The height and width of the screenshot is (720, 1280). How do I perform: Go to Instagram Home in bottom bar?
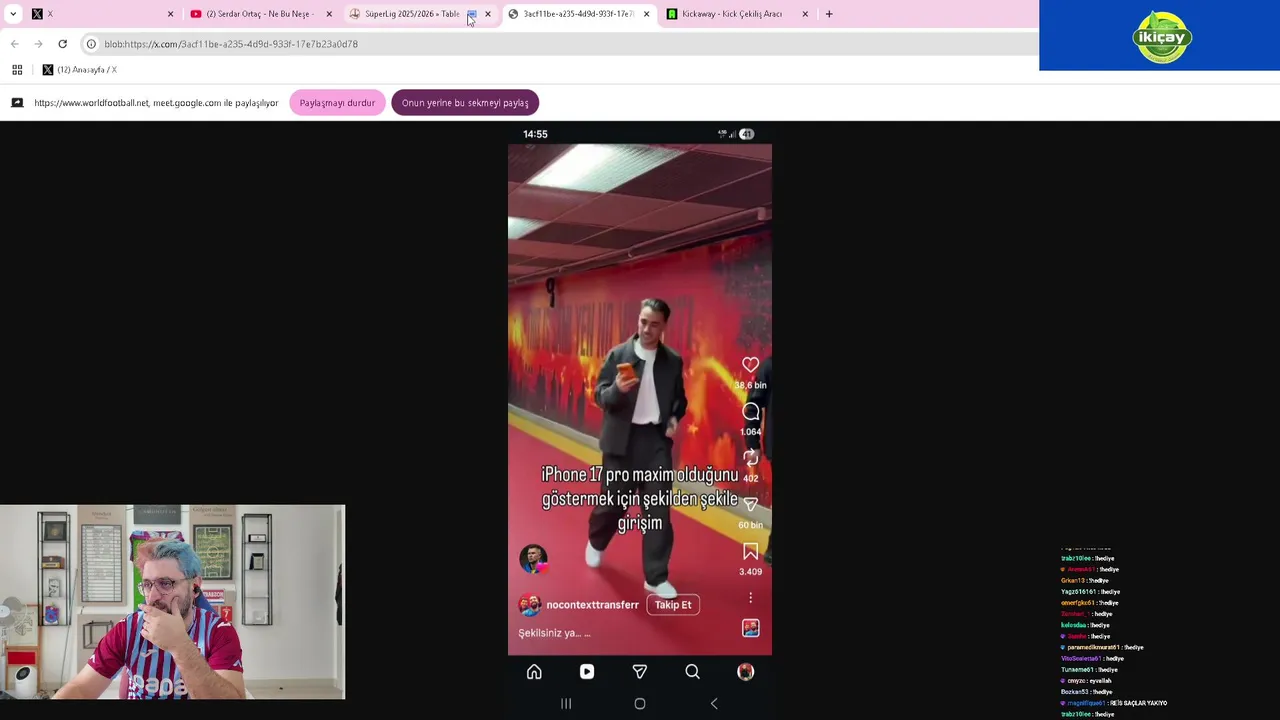point(534,672)
